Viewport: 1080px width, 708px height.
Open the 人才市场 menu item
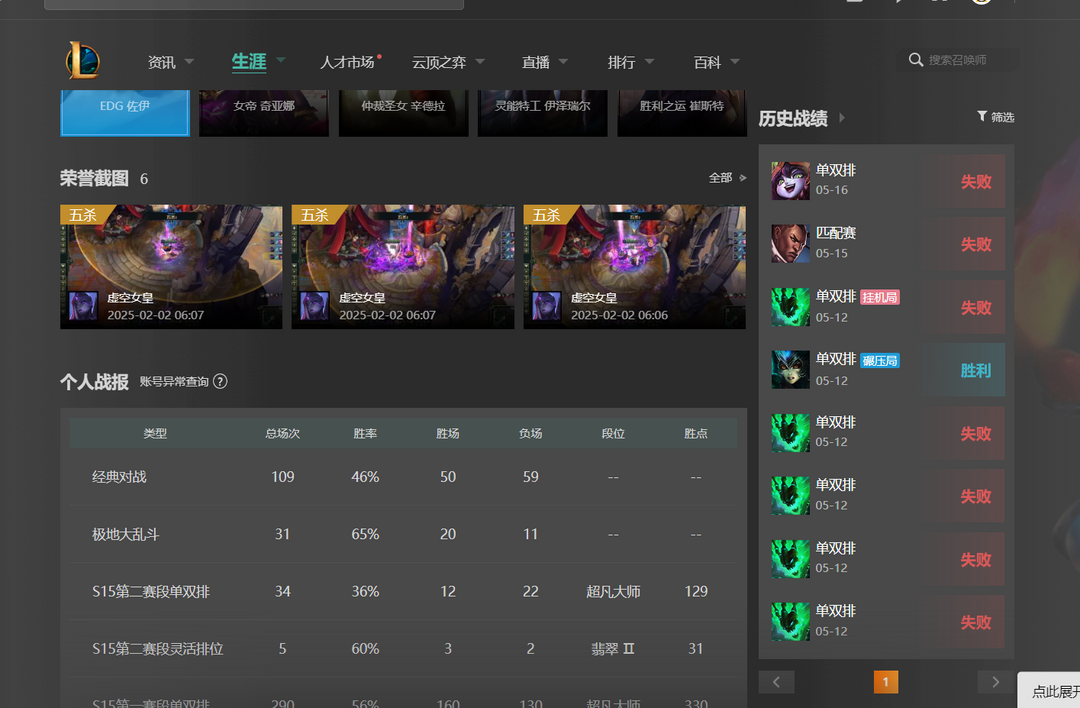pyautogui.click(x=347, y=62)
